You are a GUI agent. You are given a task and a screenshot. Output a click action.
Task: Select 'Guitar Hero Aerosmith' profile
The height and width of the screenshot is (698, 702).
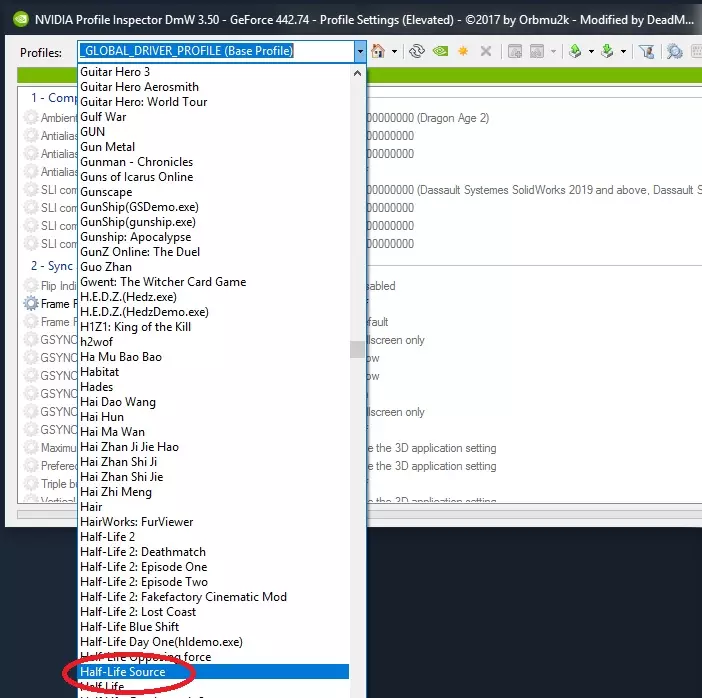coord(214,87)
